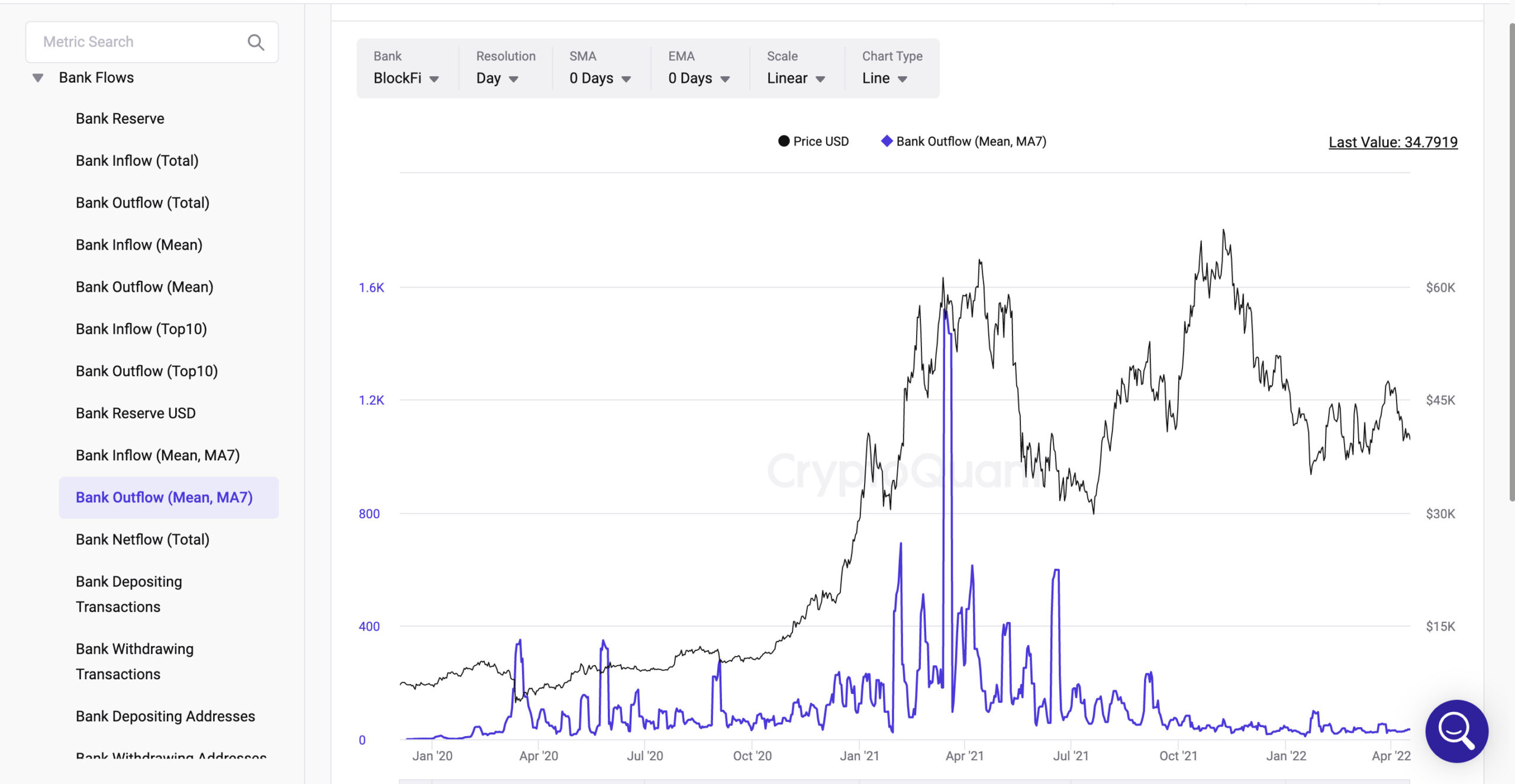The image size is (1515, 784).
Task: Toggle Bank Outflow (Mean, MA7) legend series
Action: pos(963,141)
